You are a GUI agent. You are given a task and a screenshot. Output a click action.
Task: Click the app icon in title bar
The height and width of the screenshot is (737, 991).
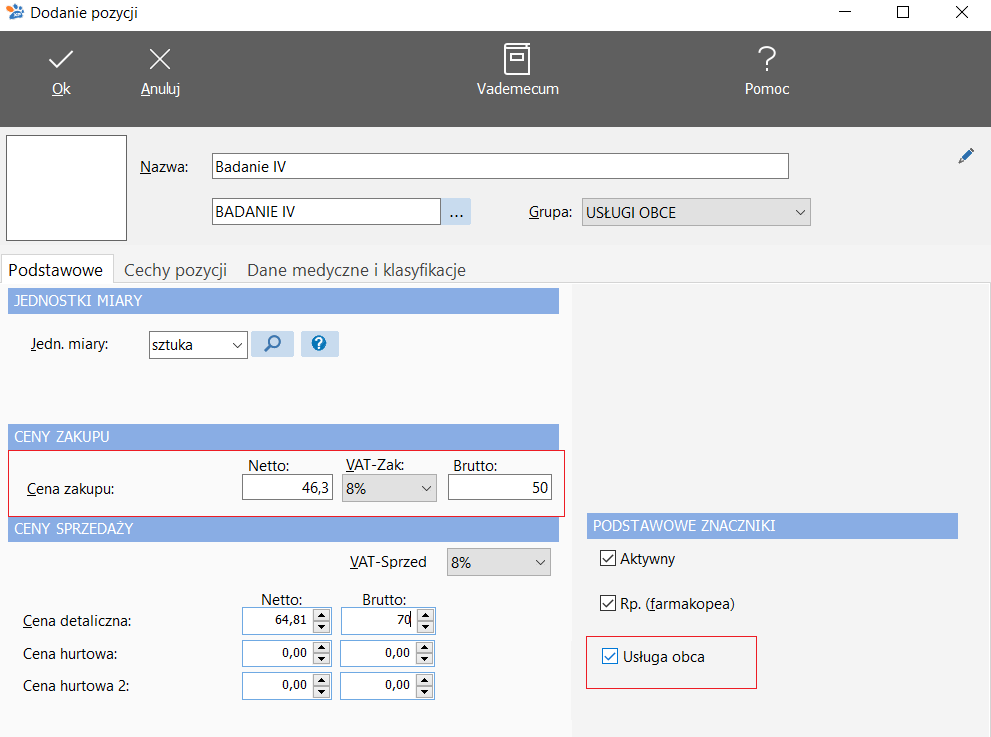15,12
